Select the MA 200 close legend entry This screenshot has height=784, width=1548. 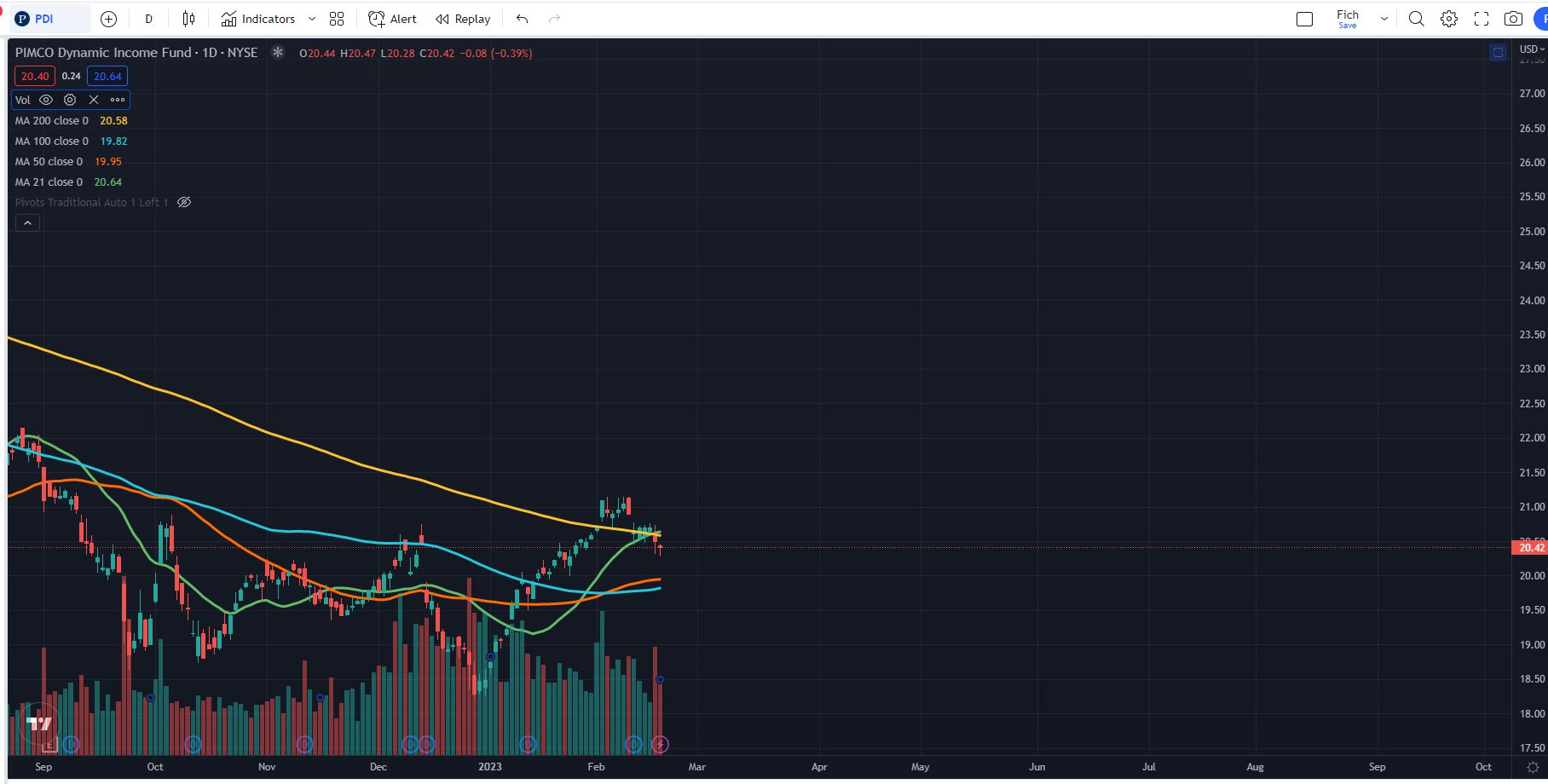[51, 121]
